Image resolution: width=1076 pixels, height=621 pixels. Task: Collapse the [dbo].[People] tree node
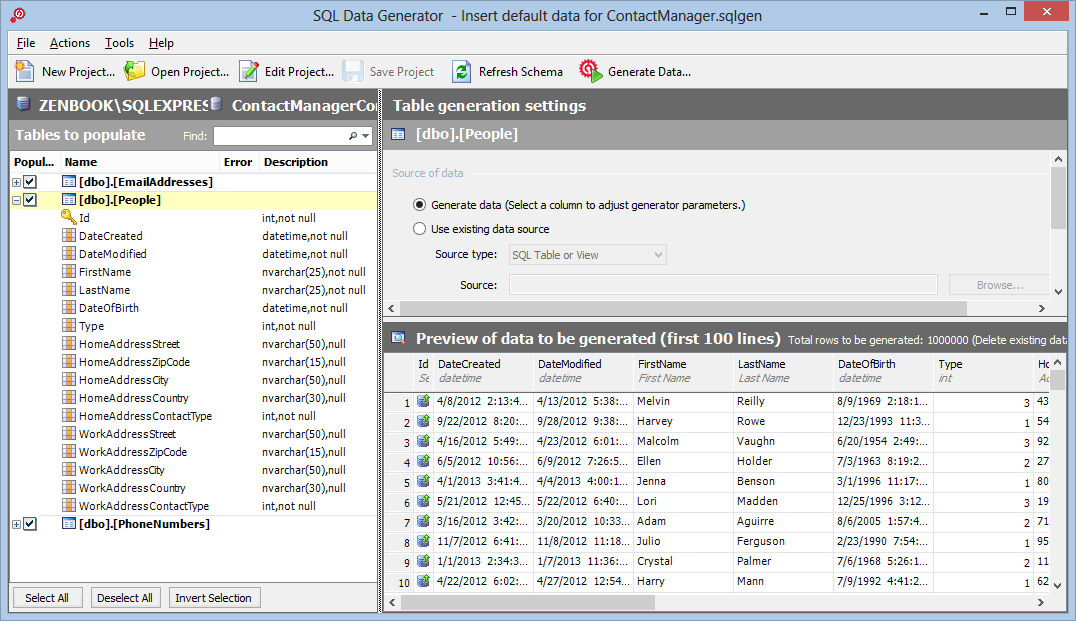click(16, 200)
